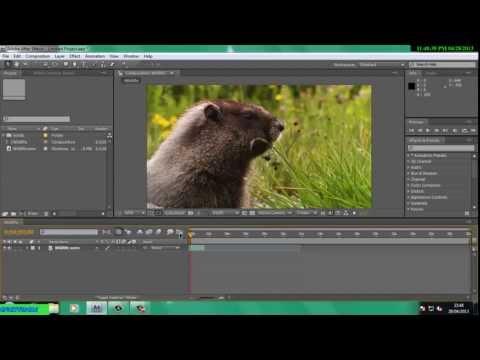
Task: Toggle the Wildlife layer video eye switch
Action: point(5,248)
